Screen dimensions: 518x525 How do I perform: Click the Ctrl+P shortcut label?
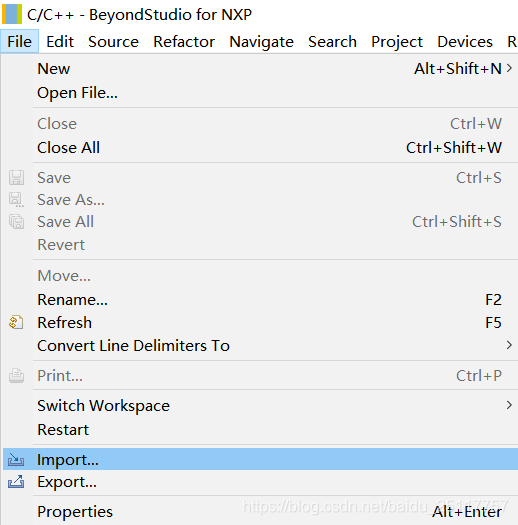[479, 376]
